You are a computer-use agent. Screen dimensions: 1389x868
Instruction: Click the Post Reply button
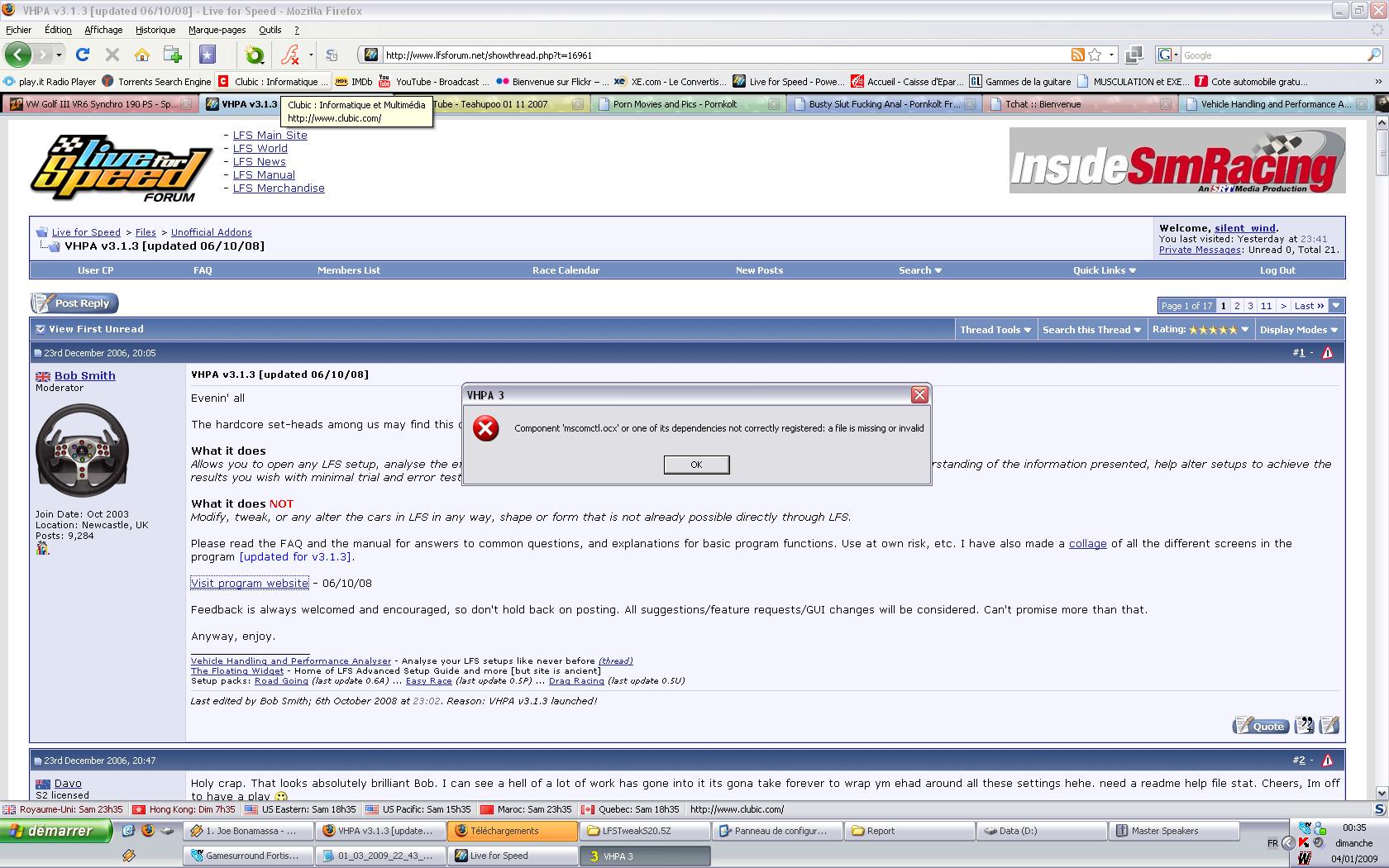click(74, 303)
